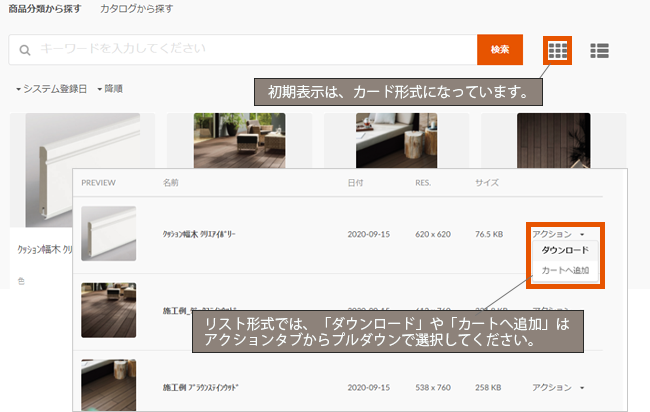Choose ダウンロード from the action menu
Image resolution: width=650 pixels, height=412 pixels.
[565, 250]
